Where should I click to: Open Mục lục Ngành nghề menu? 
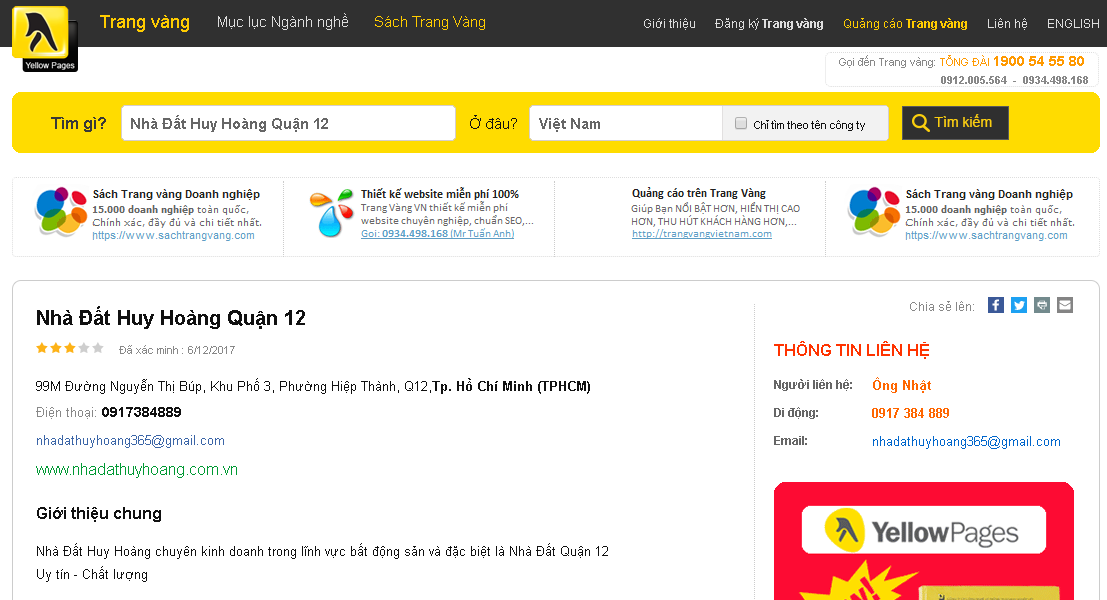tap(282, 23)
